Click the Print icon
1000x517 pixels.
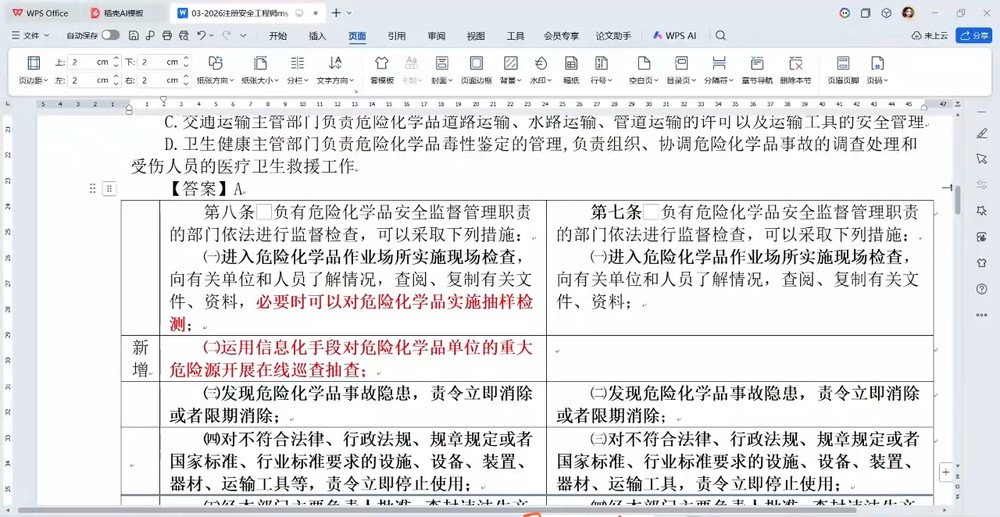coord(167,36)
